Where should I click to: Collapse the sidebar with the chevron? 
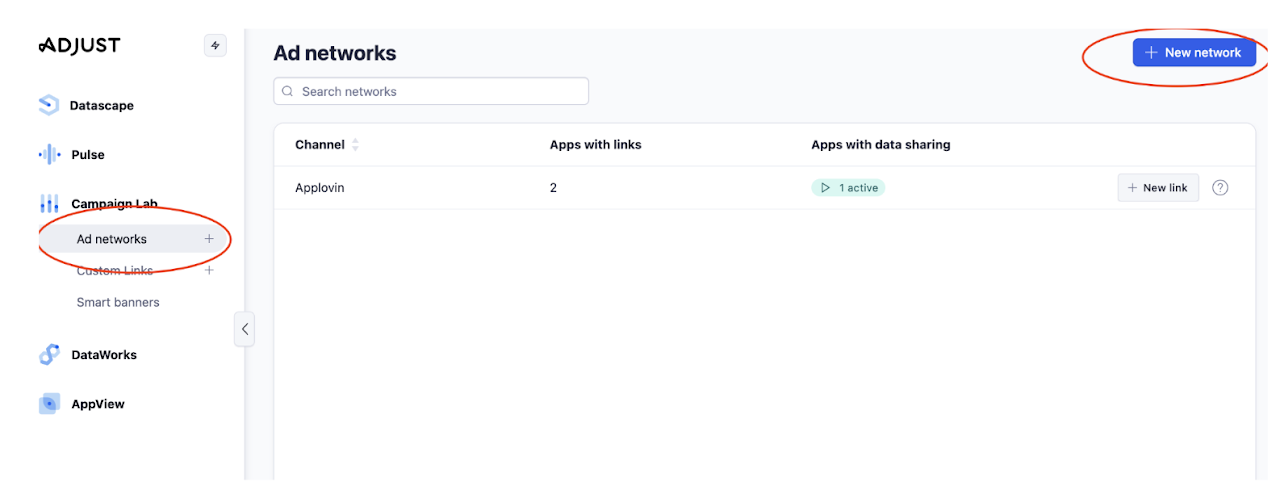pyautogui.click(x=245, y=329)
